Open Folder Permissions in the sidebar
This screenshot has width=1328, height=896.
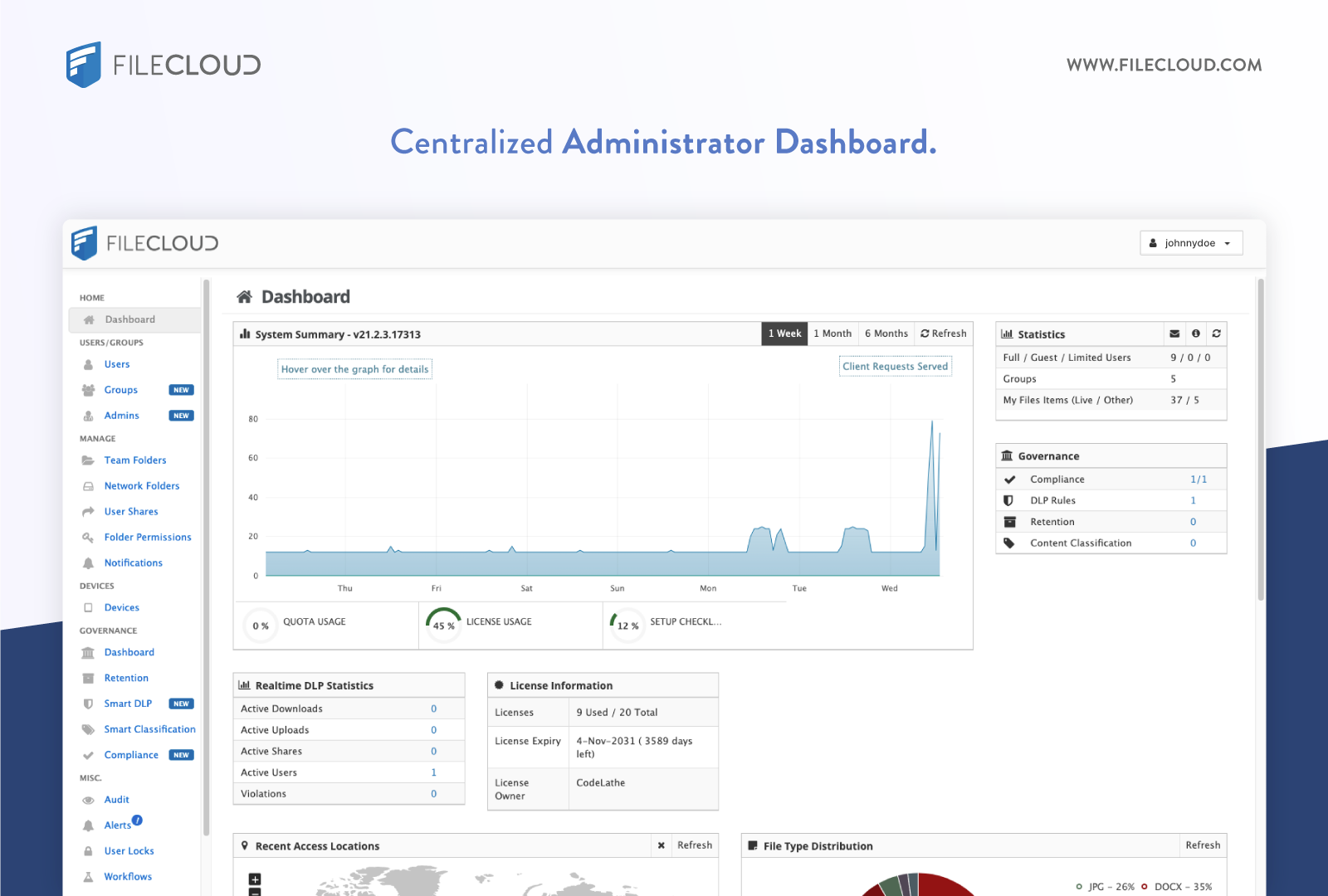pyautogui.click(x=148, y=538)
